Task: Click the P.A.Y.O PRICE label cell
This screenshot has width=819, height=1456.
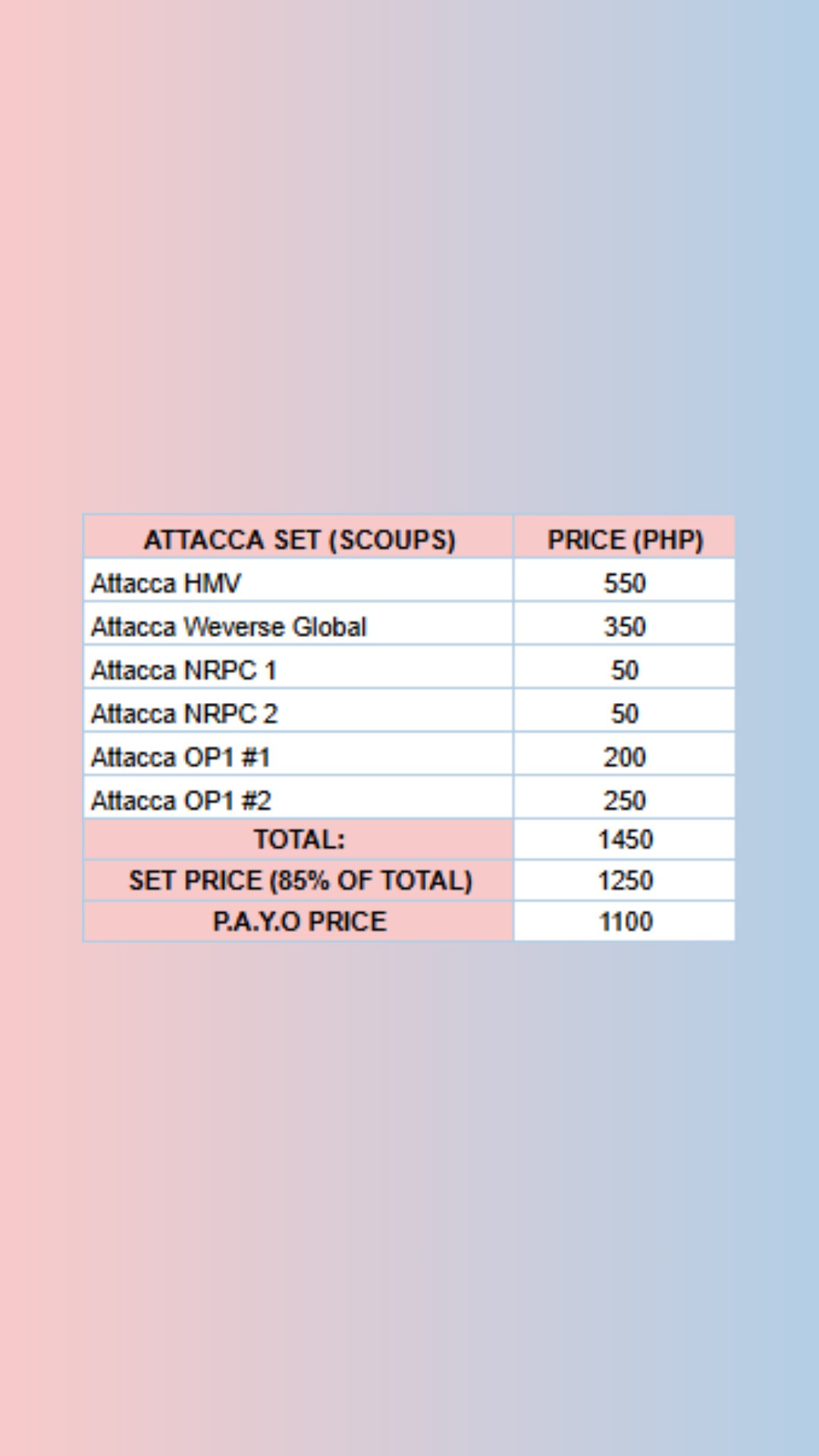Action: [299, 921]
